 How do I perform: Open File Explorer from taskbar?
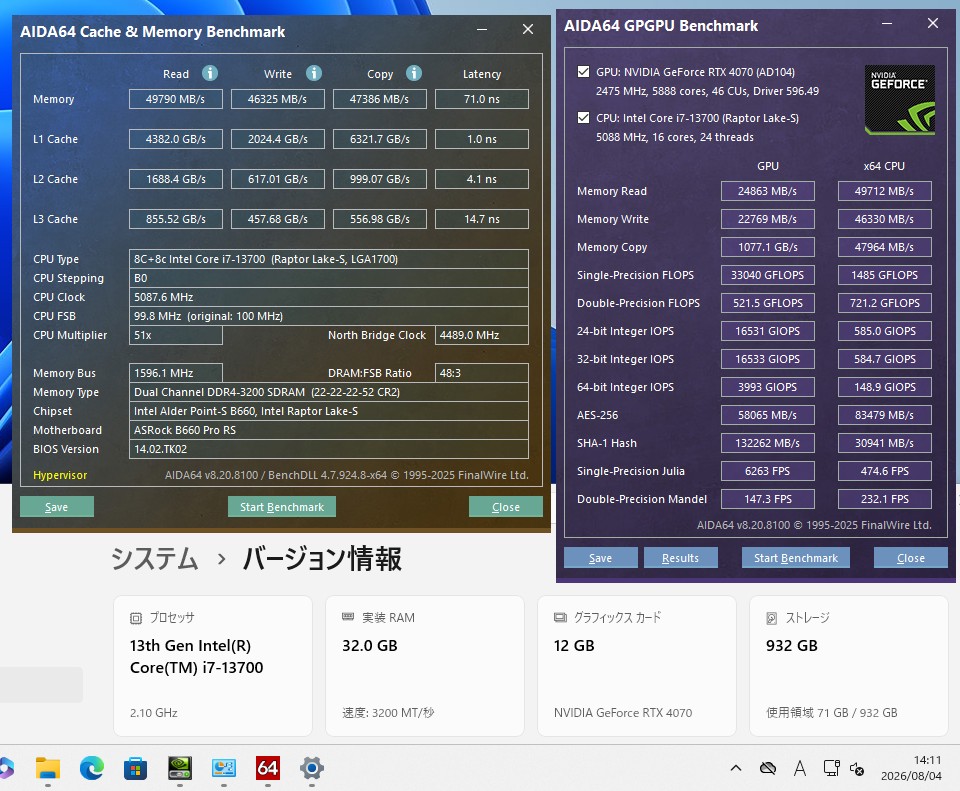tap(48, 768)
